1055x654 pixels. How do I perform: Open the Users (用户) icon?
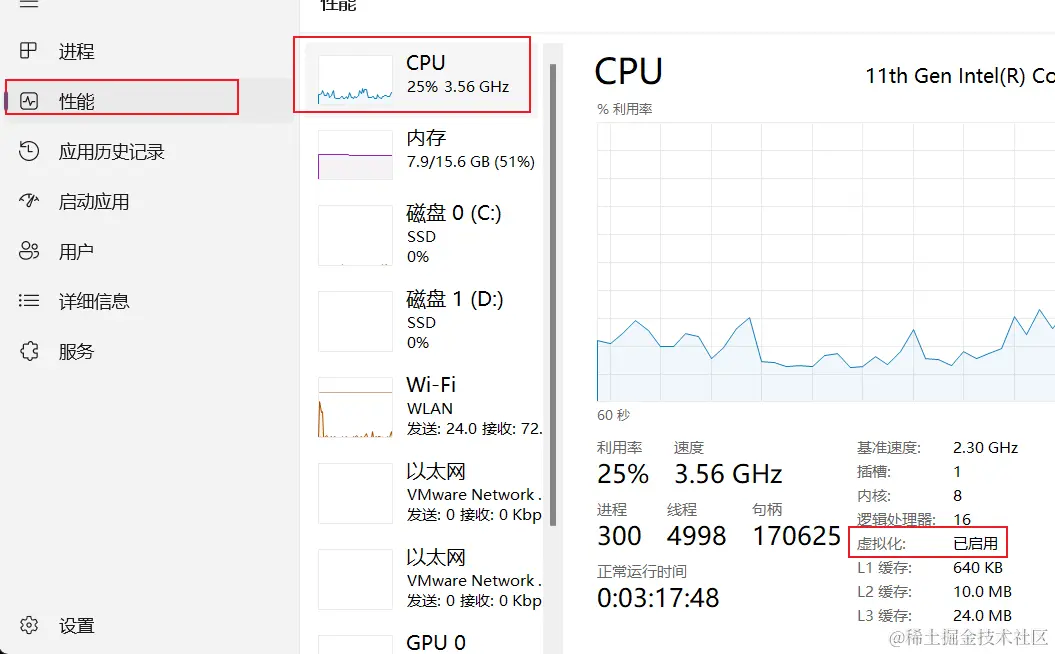[x=29, y=251]
